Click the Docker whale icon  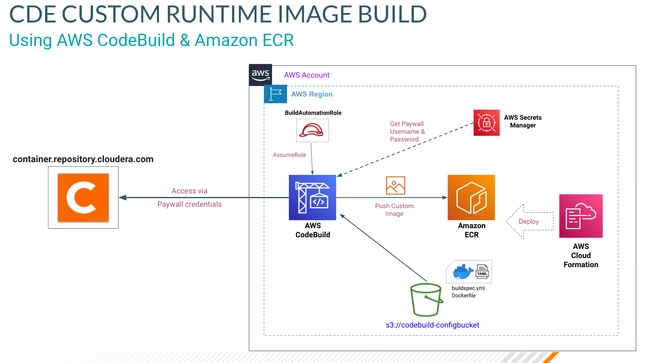(x=463, y=272)
